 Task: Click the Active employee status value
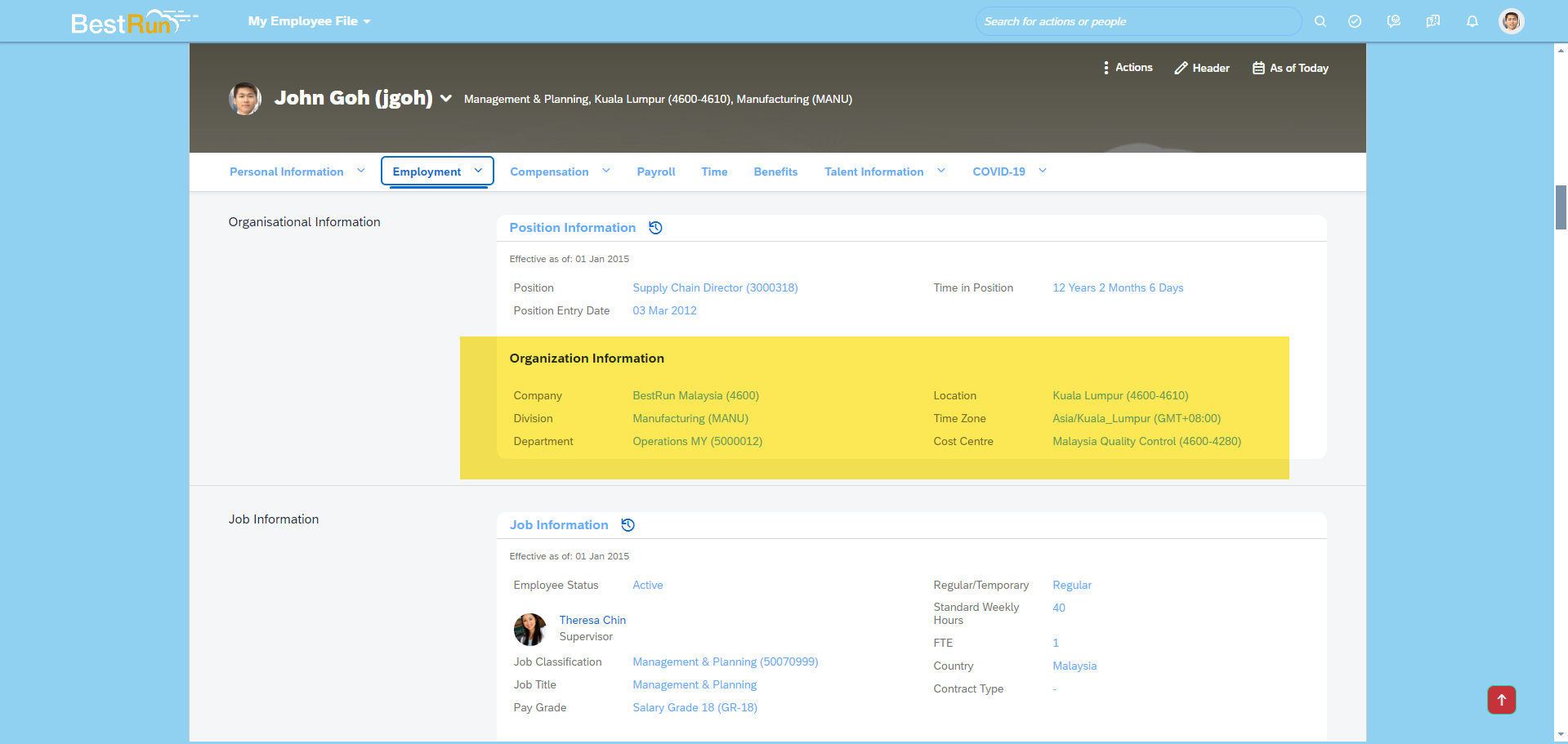[x=647, y=585]
